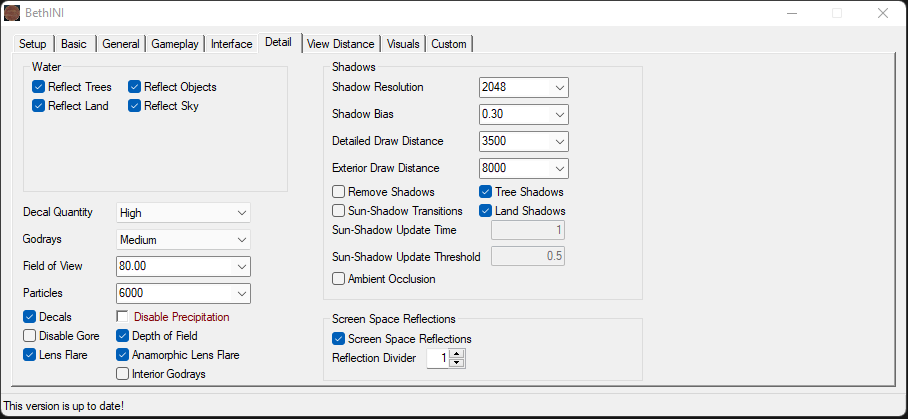The height and width of the screenshot is (419, 908).
Task: Enable Remove Shadows checkbox
Action: click(339, 191)
